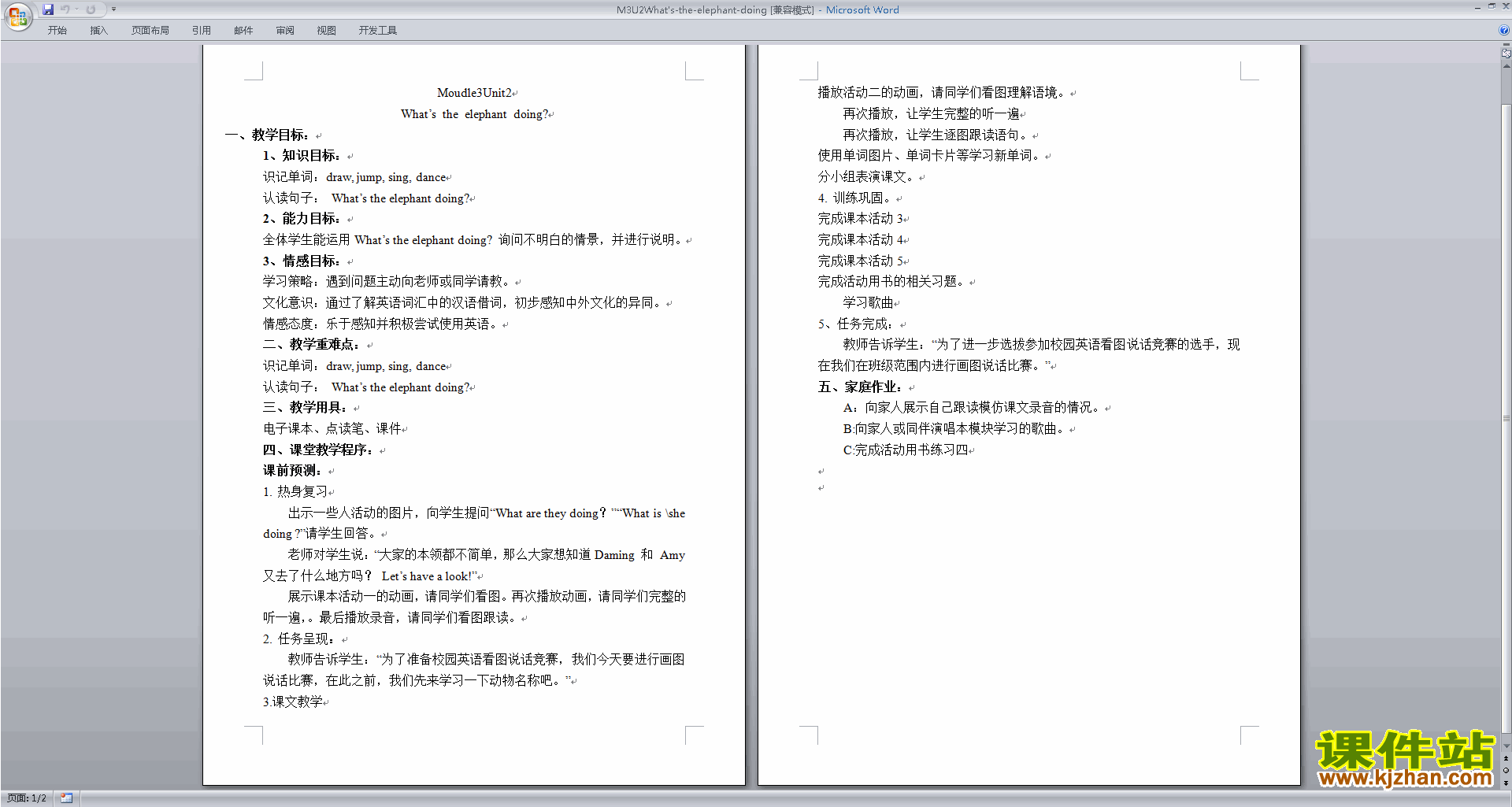
Task: Open the 邮件 ribbon tab
Action: click(x=243, y=31)
